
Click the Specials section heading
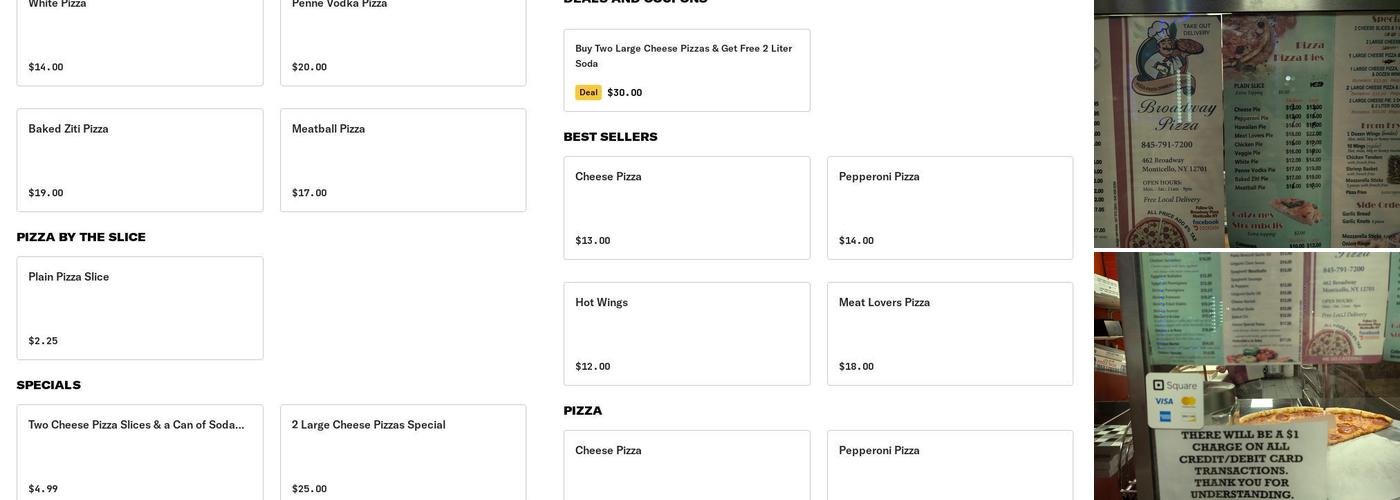point(48,385)
